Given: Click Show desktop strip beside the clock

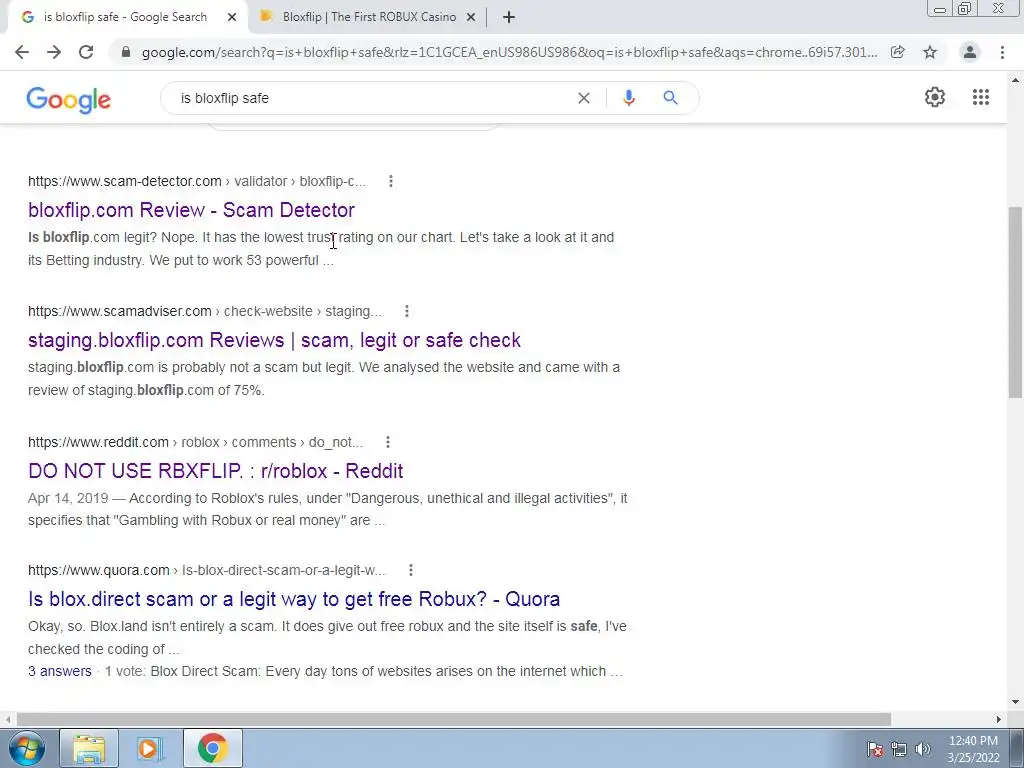Looking at the screenshot, I should [1018, 748].
